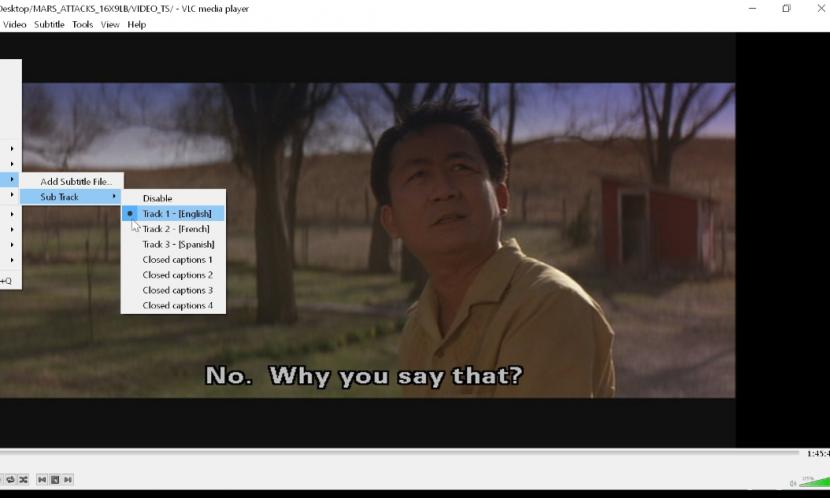The image size is (830, 498).
Task: Open the Subtitle menu
Action: [x=49, y=24]
